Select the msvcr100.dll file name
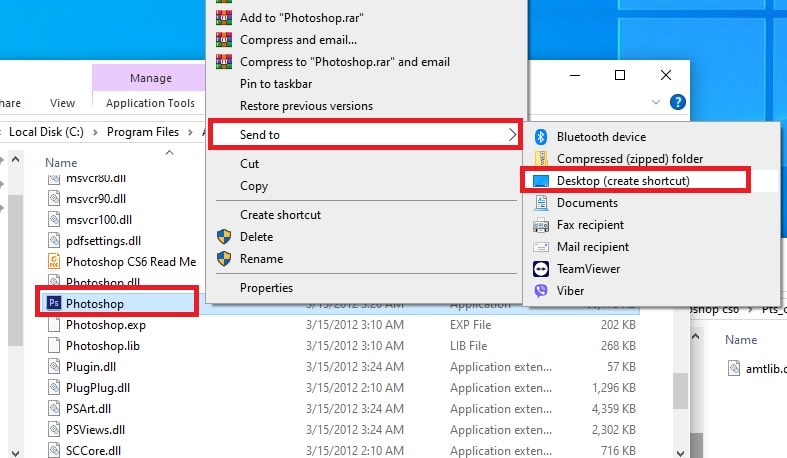Screen dimensions: 787x458 (x=99, y=220)
